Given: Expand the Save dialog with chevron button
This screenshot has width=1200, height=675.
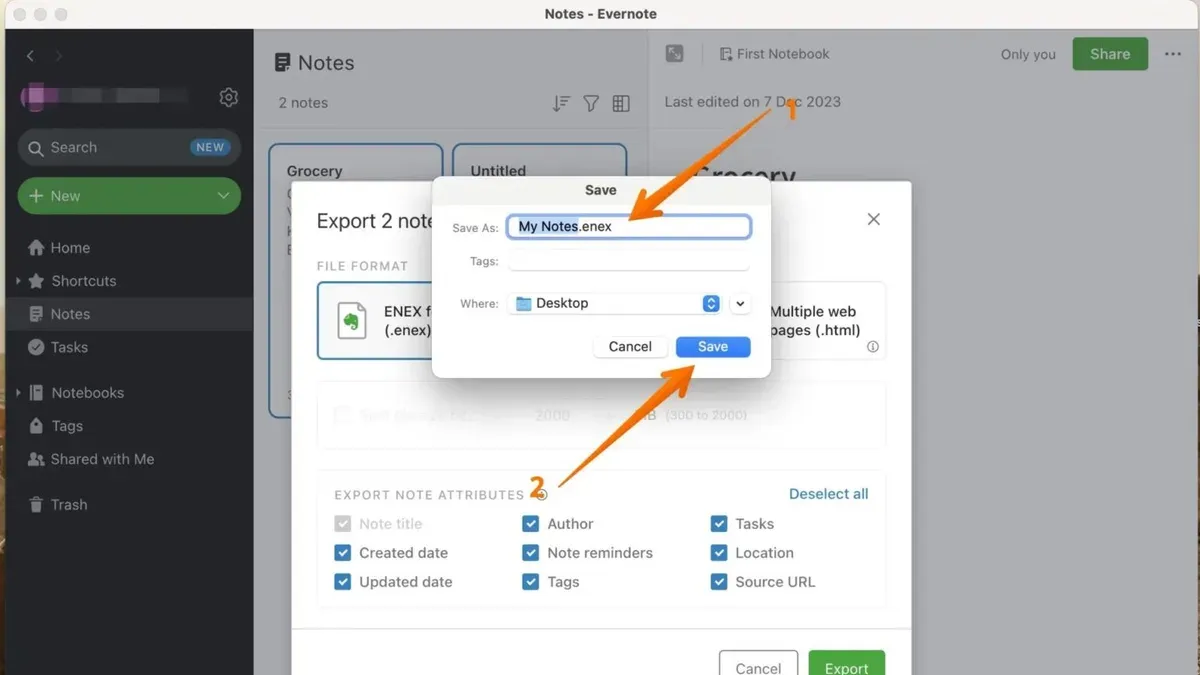Looking at the screenshot, I should point(740,303).
